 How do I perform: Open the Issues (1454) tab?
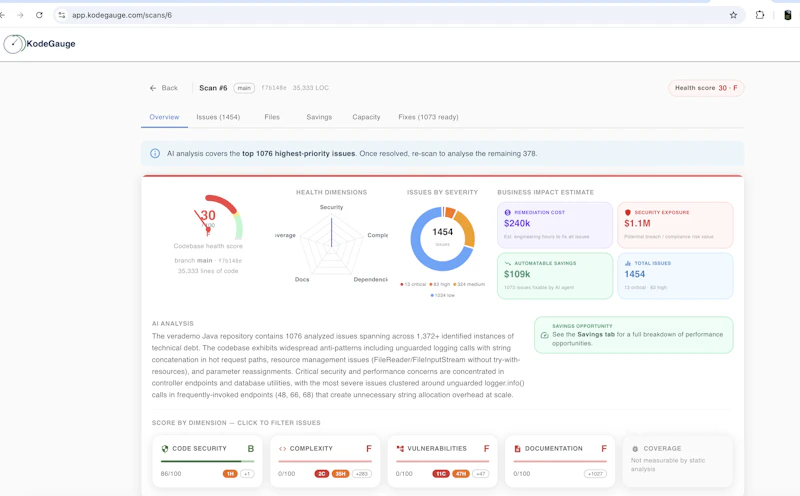tap(218, 117)
